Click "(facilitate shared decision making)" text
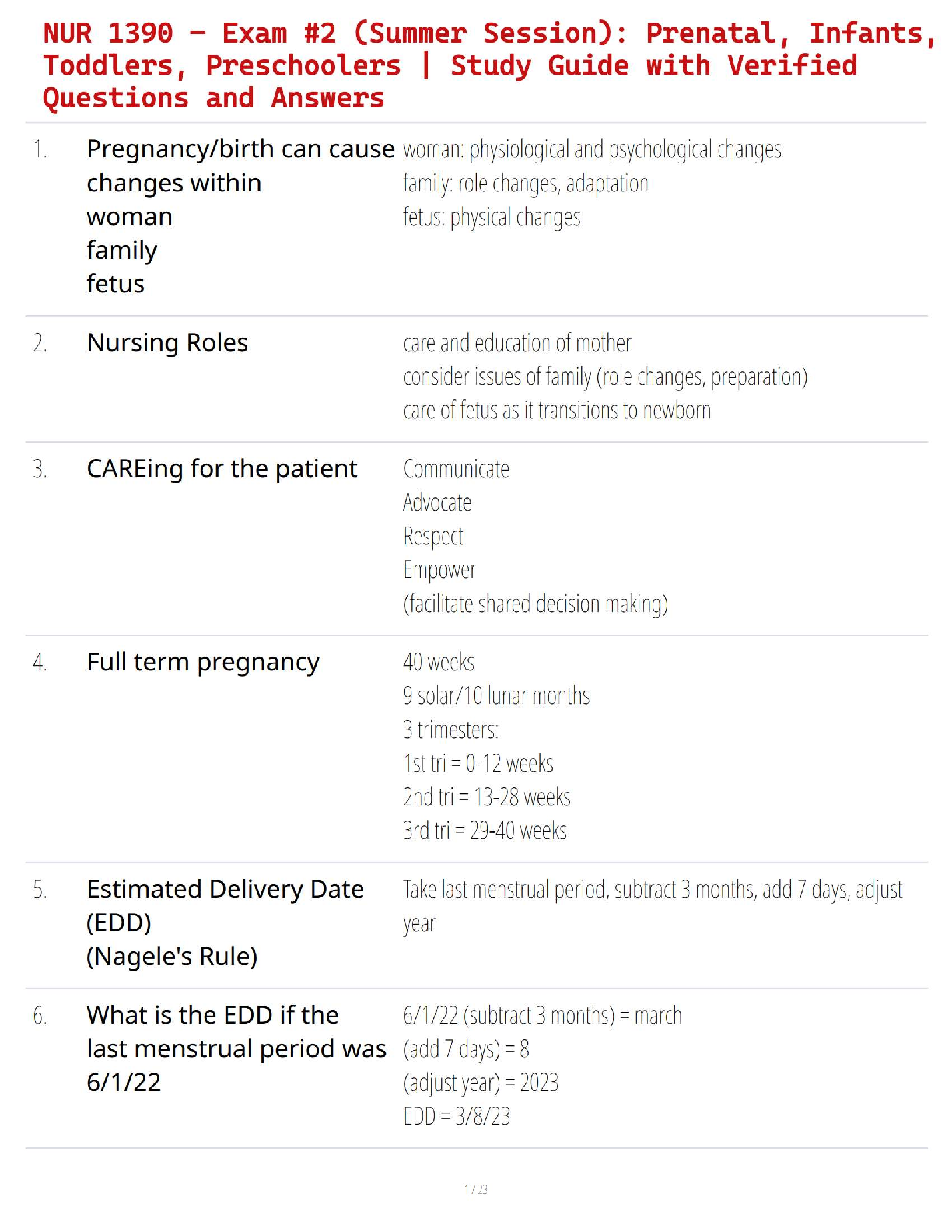 click(535, 604)
